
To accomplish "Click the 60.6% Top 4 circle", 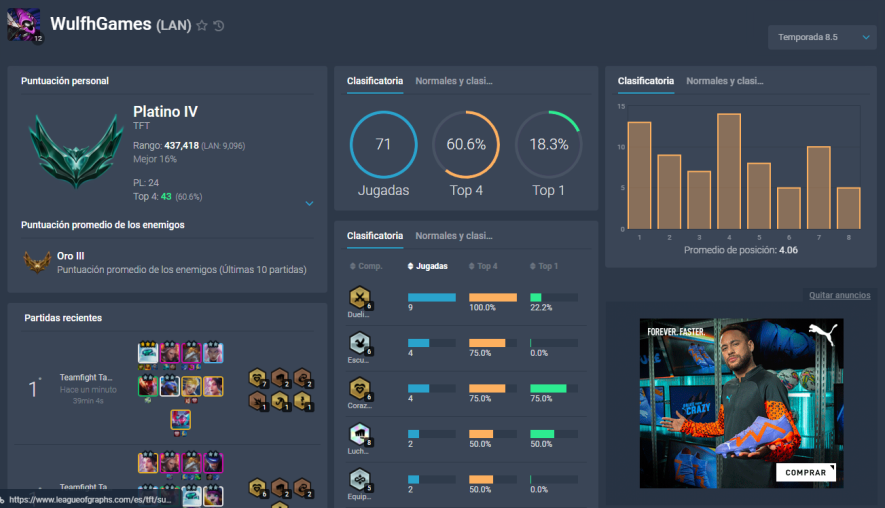I will tap(466, 144).
